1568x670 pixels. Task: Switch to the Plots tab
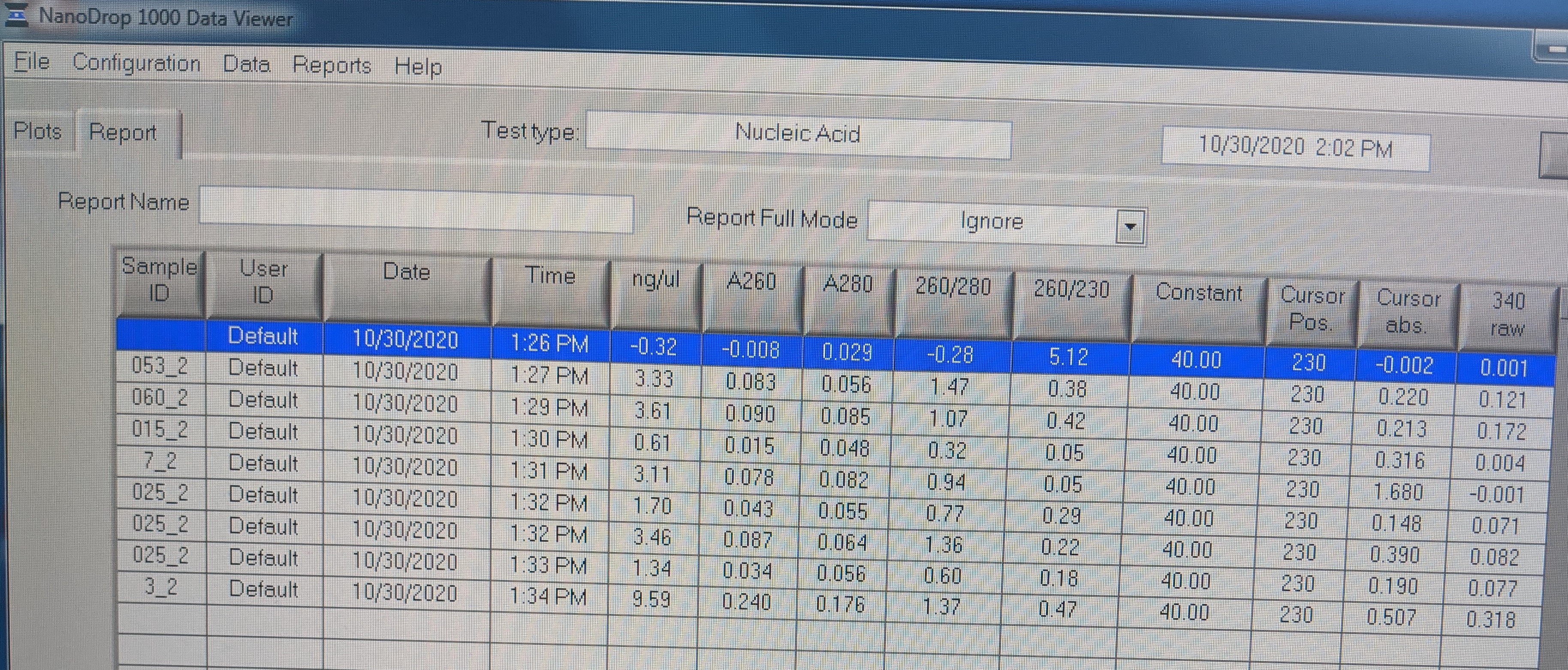[38, 131]
